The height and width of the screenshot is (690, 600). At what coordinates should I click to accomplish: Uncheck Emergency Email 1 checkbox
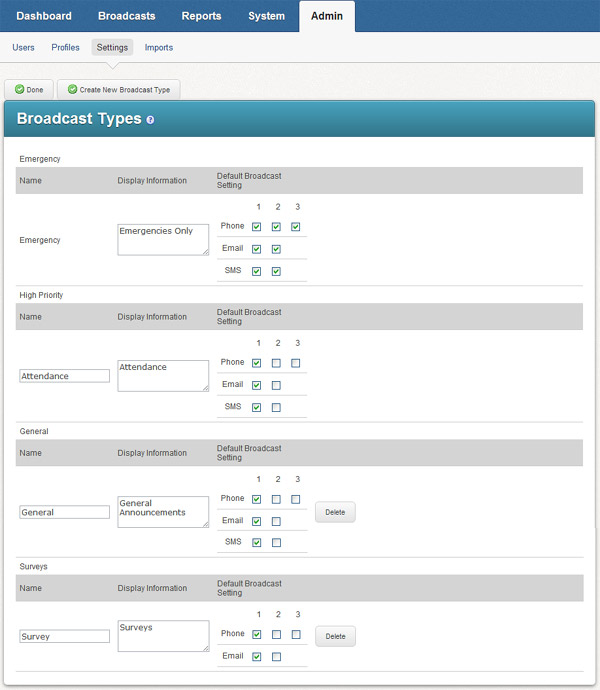pos(256,249)
